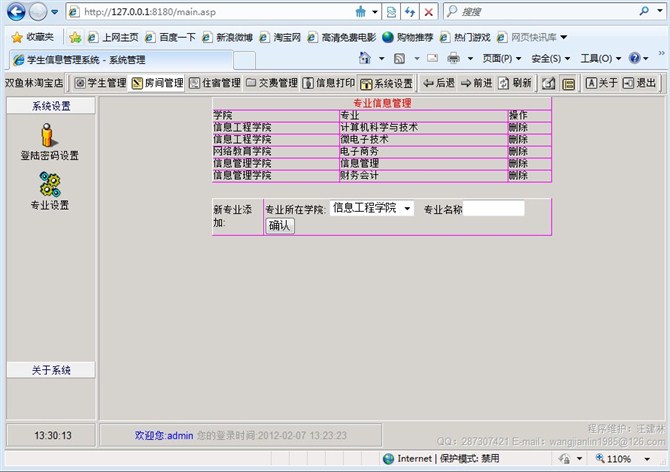This screenshot has height=472, width=670.
Task: Open the 交费管理 toolbar menu
Action: [272, 83]
